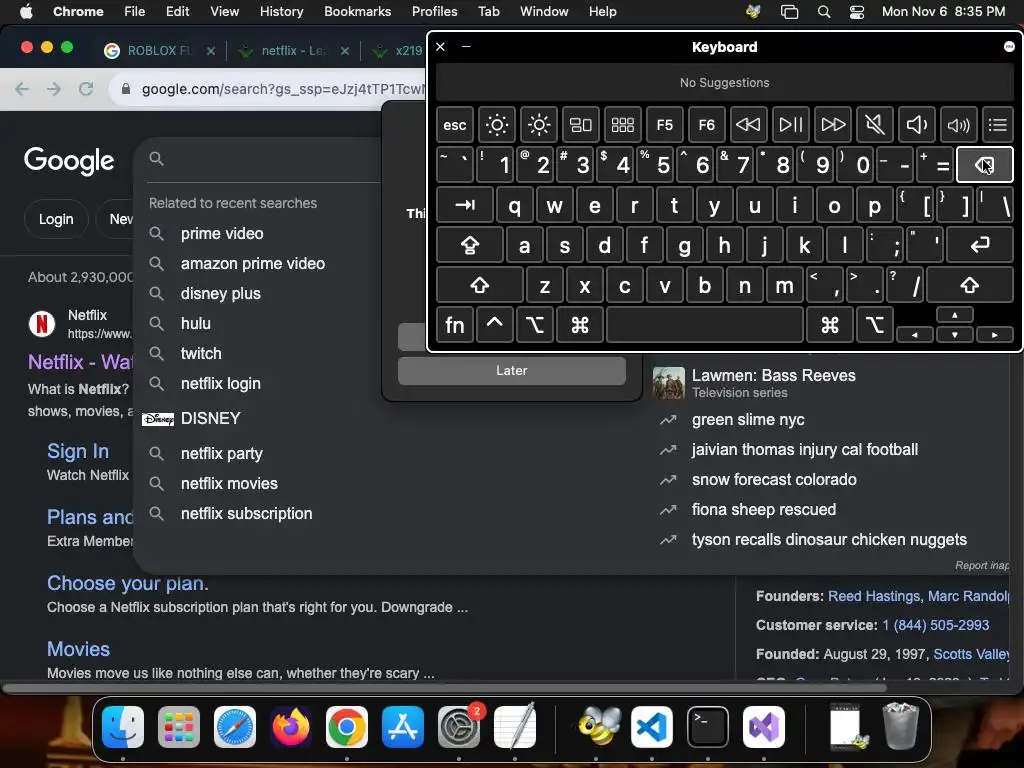
Task: Open trending search green slime nyc
Action: click(x=748, y=419)
